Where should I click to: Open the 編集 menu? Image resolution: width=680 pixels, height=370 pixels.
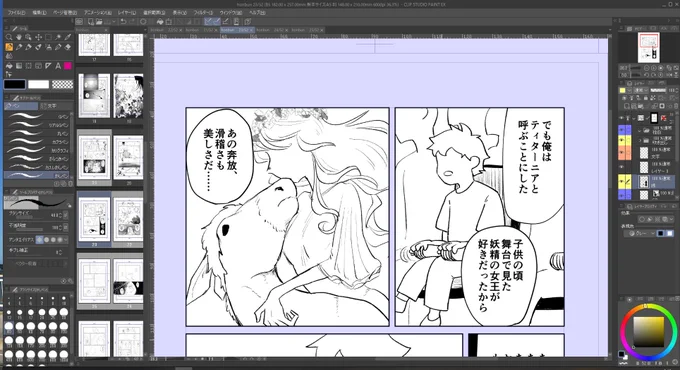39,13
